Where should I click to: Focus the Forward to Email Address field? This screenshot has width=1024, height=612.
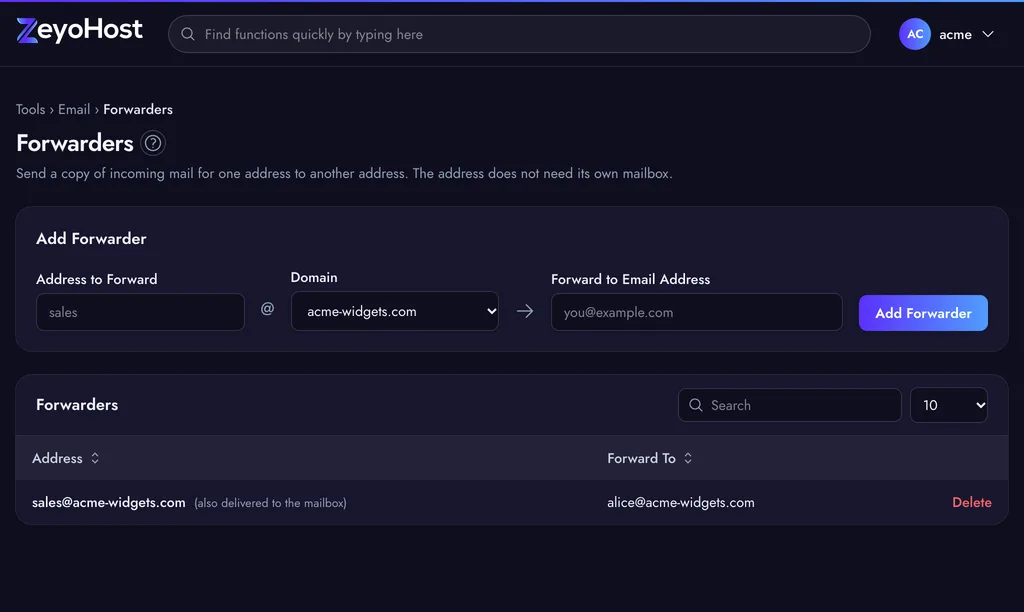pos(696,312)
